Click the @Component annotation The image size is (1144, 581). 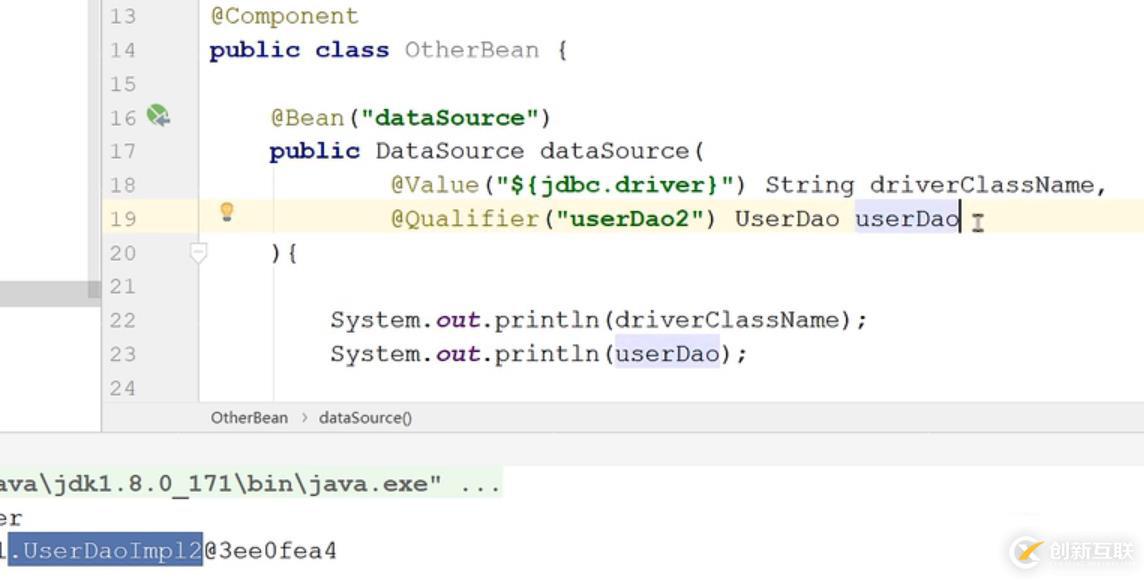[285, 16]
